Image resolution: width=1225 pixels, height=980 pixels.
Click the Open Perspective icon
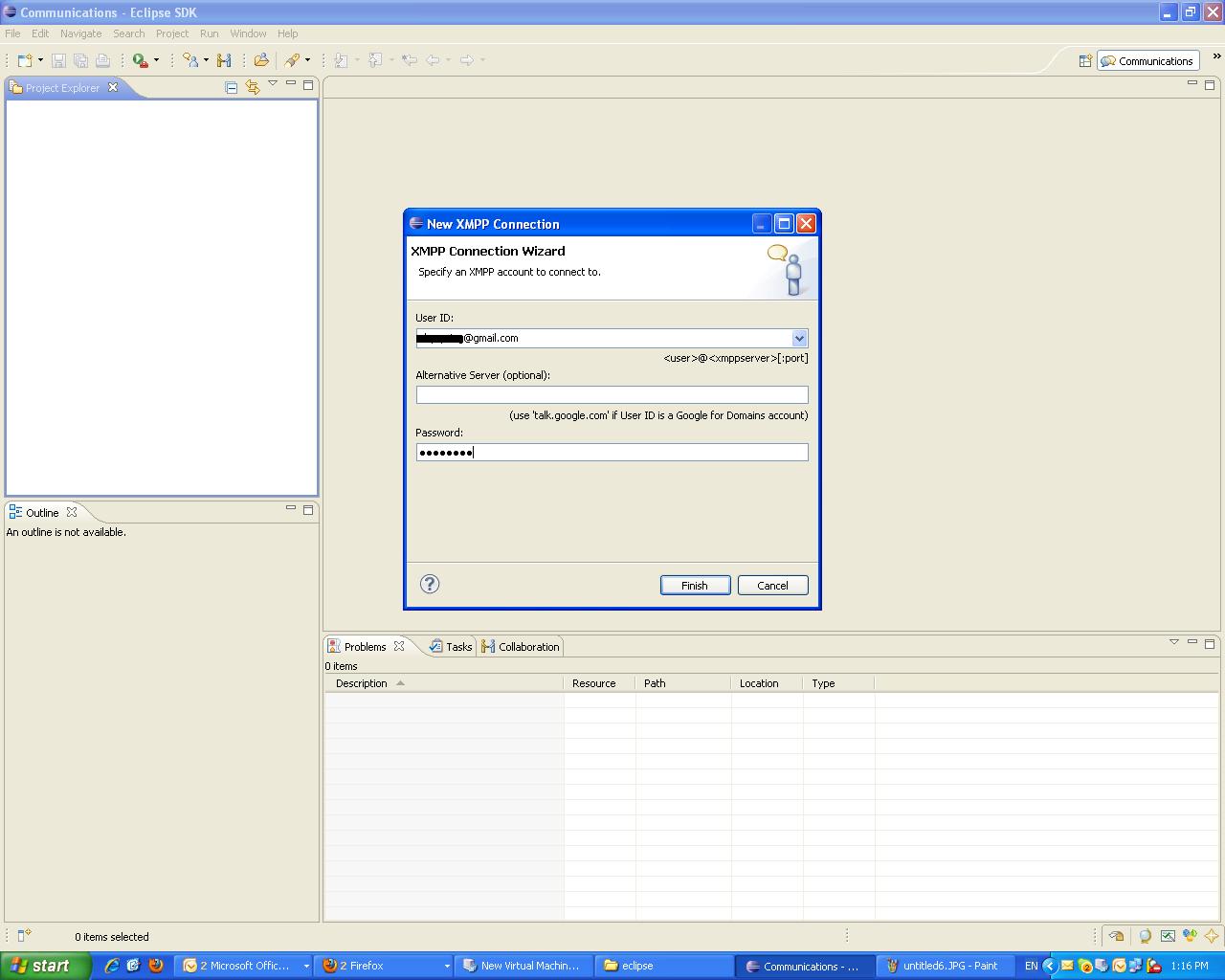pyautogui.click(x=1085, y=61)
